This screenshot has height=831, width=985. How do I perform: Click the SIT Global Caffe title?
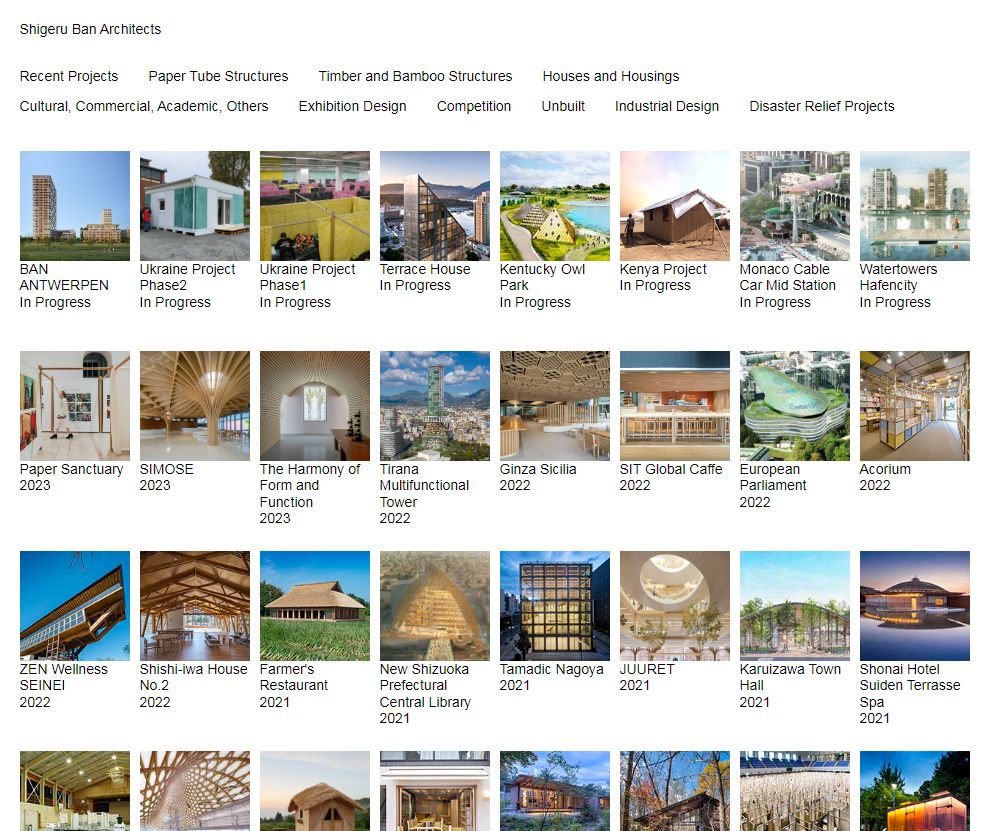click(x=671, y=469)
